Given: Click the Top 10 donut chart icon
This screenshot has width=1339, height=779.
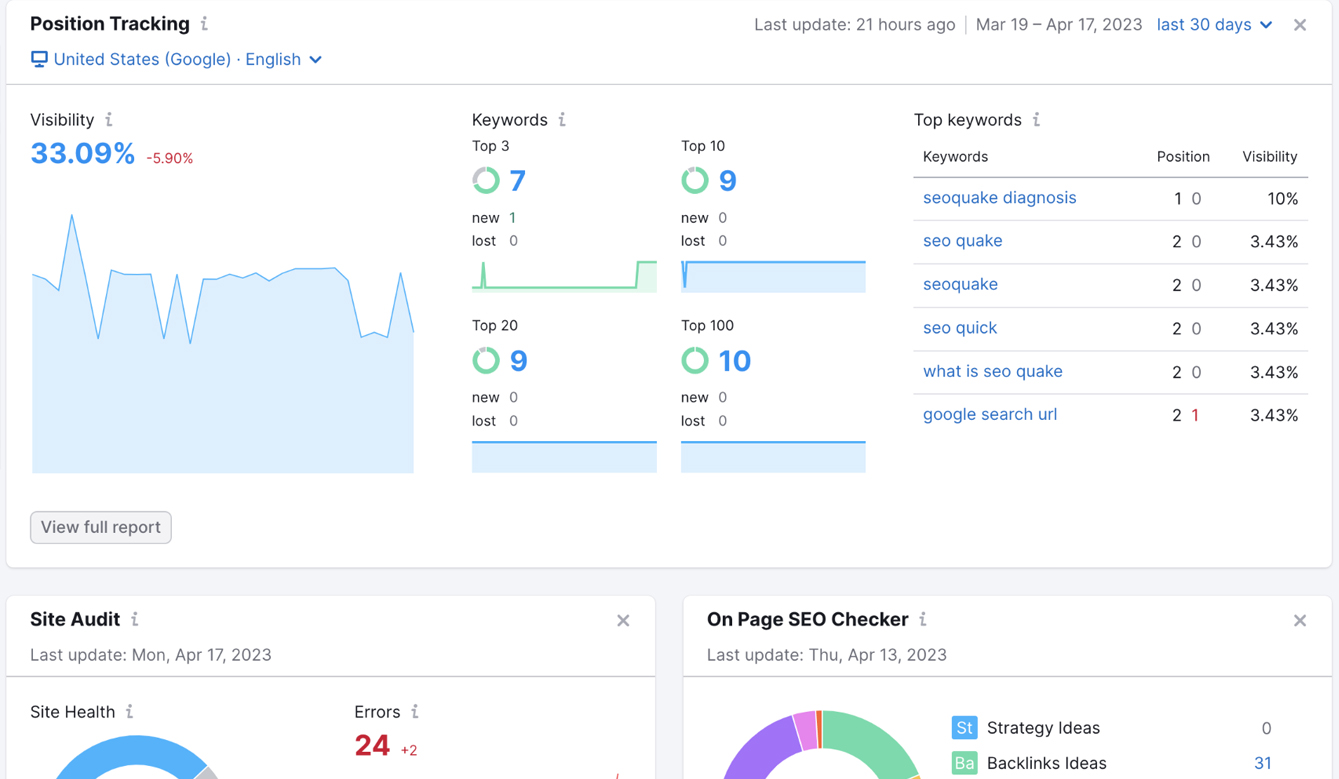Looking at the screenshot, I should pos(695,180).
